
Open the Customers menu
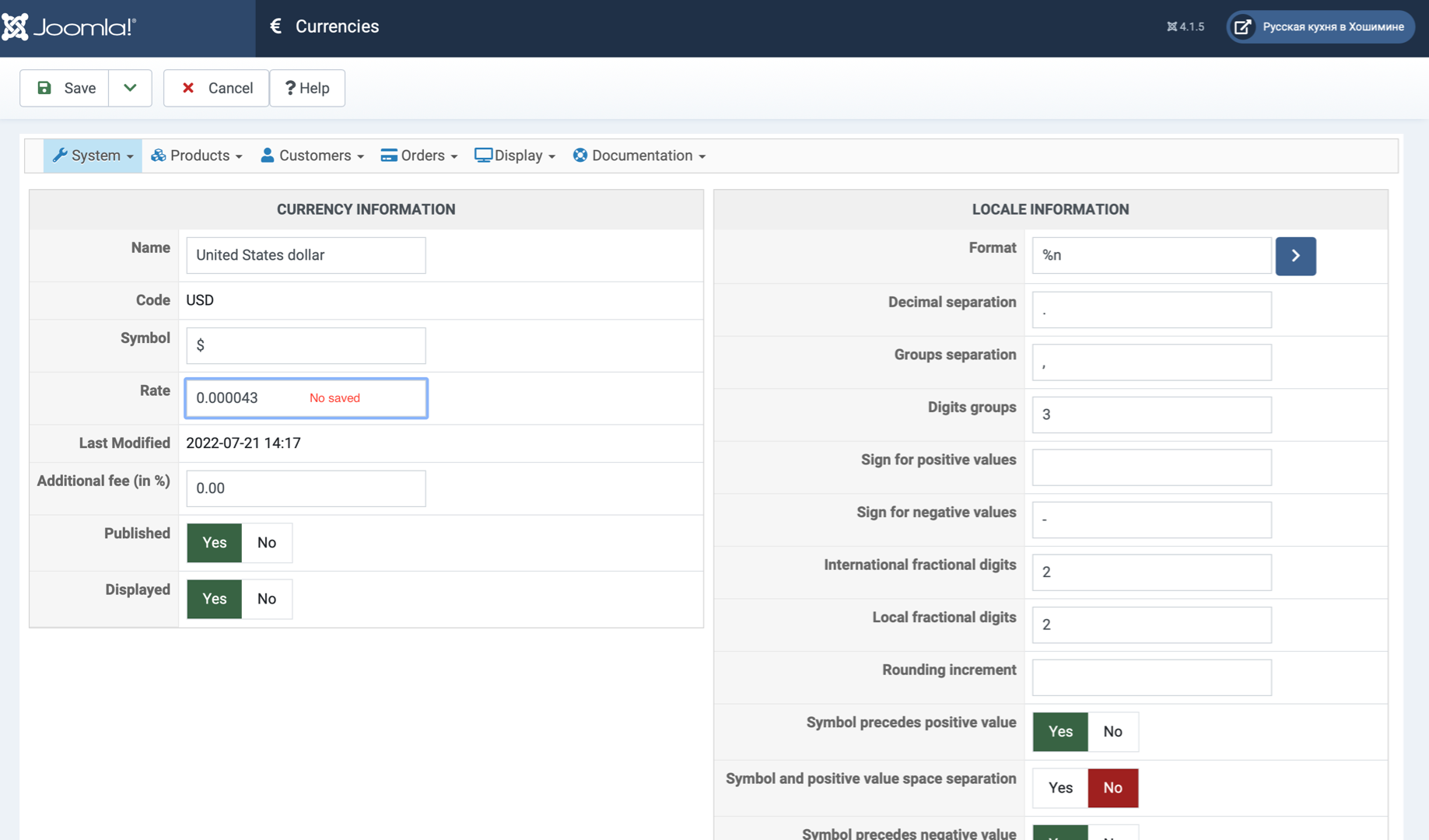pos(312,156)
